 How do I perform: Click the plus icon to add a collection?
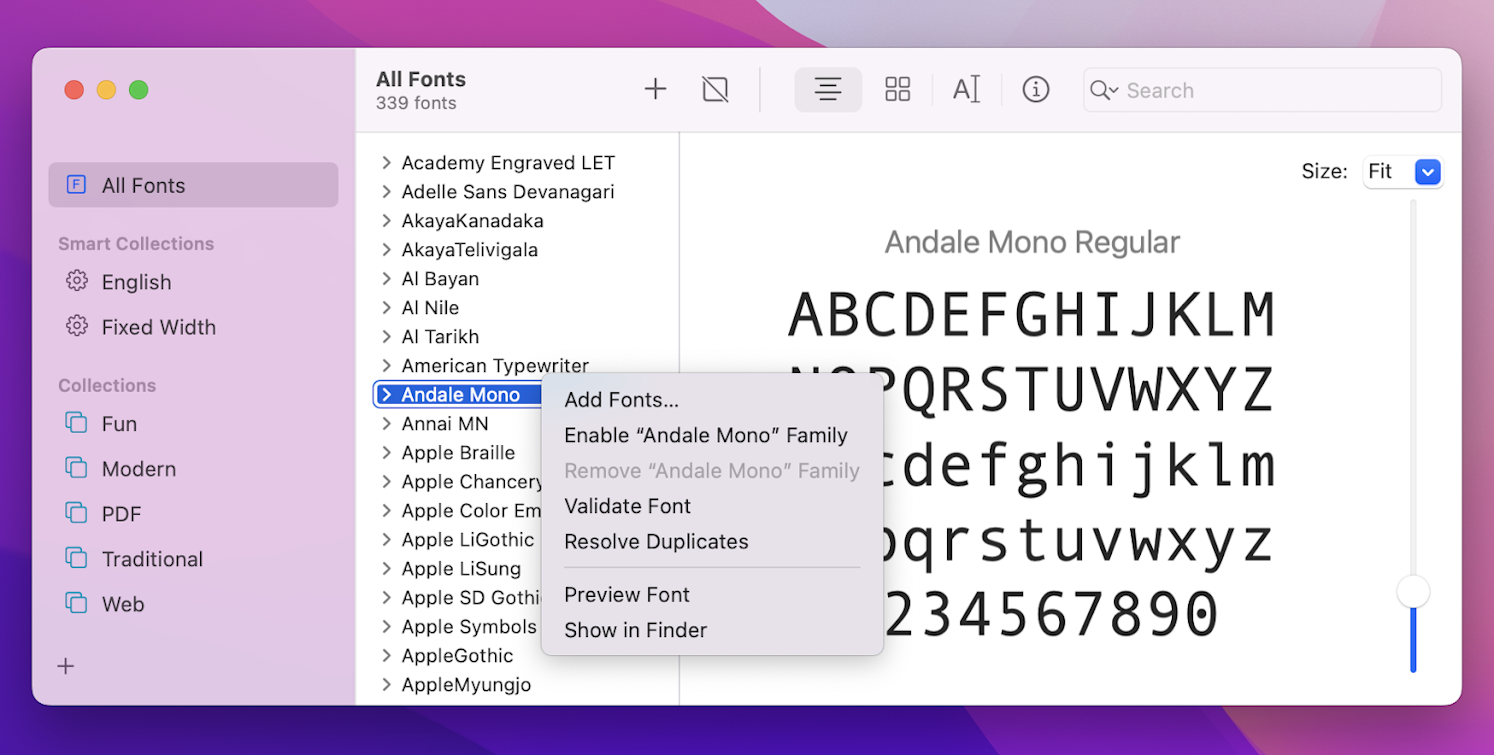(x=65, y=666)
